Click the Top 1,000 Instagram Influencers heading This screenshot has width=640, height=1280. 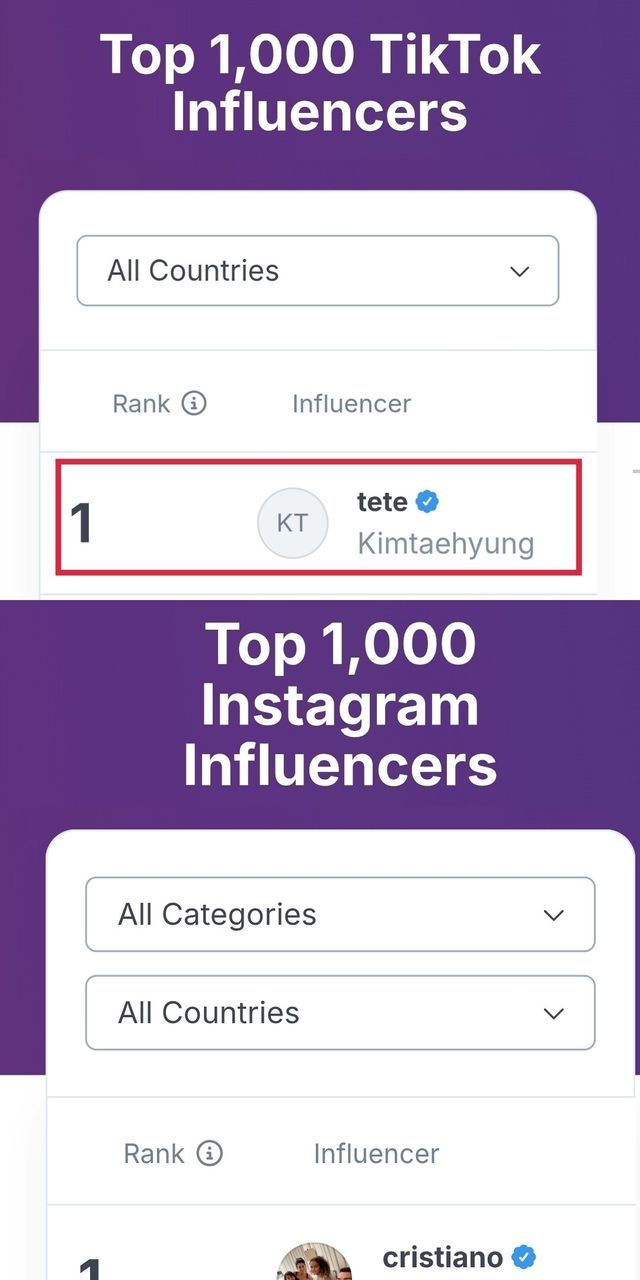click(340, 705)
